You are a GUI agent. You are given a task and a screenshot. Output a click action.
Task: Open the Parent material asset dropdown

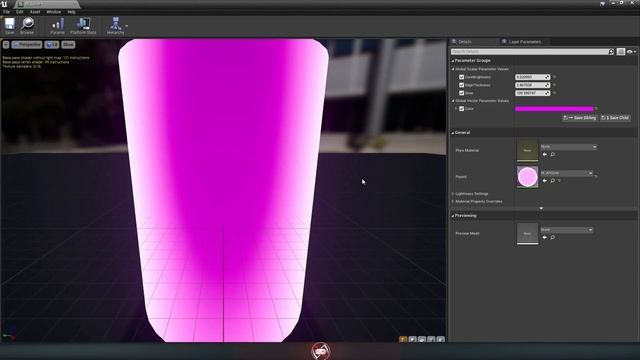(567, 173)
